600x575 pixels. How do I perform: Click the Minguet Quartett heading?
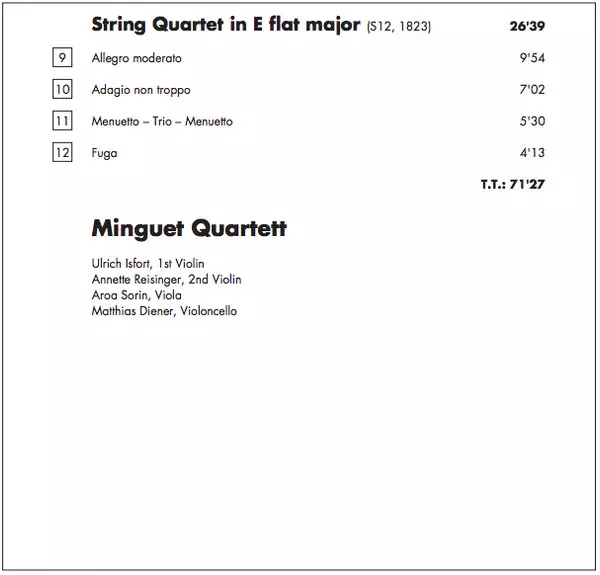(189, 229)
